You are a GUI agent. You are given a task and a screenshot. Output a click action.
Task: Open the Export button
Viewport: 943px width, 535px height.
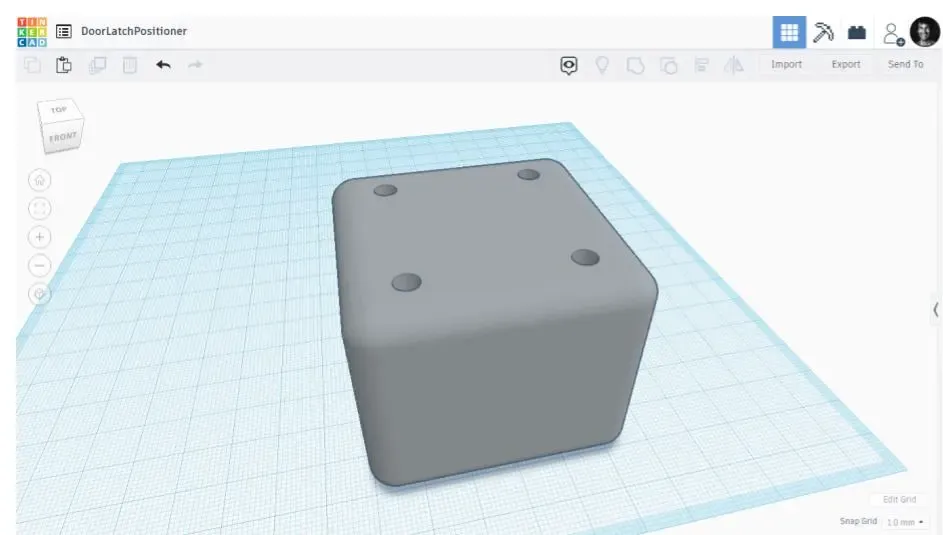pos(846,64)
